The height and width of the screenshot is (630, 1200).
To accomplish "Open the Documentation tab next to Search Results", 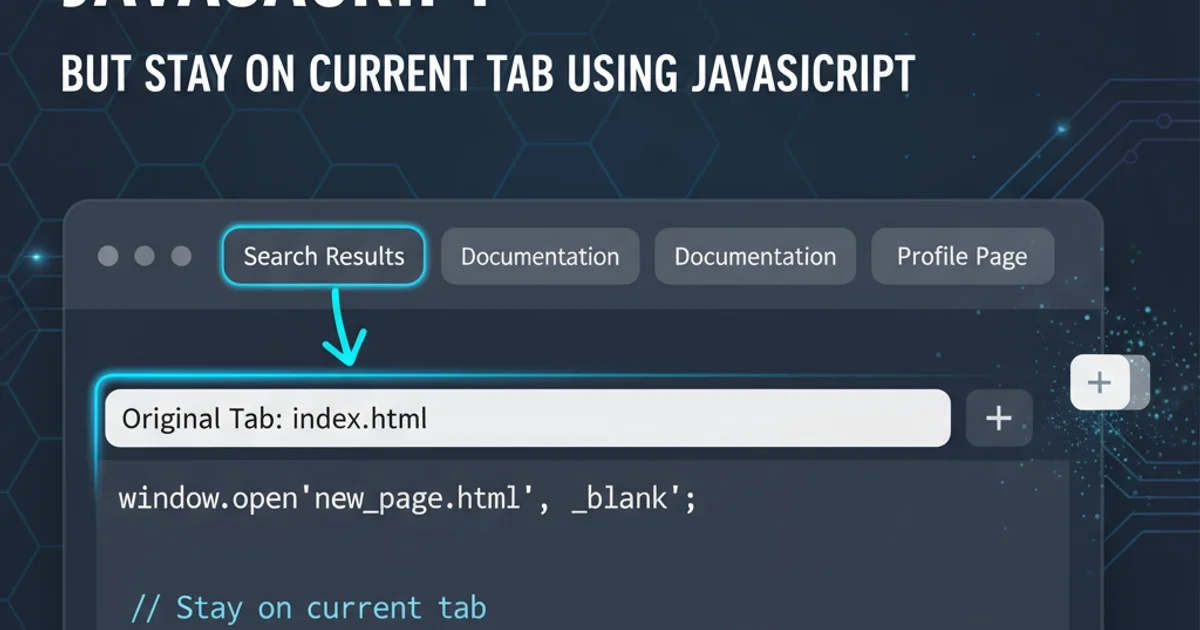I will pyautogui.click(x=540, y=256).
